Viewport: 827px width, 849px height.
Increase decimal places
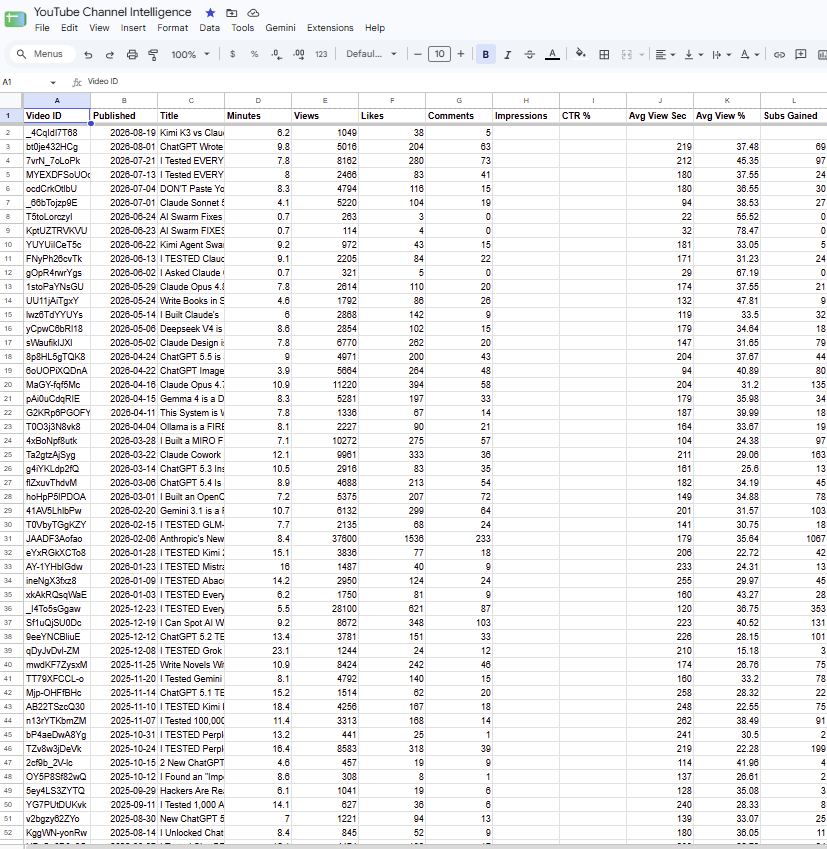(x=298, y=54)
